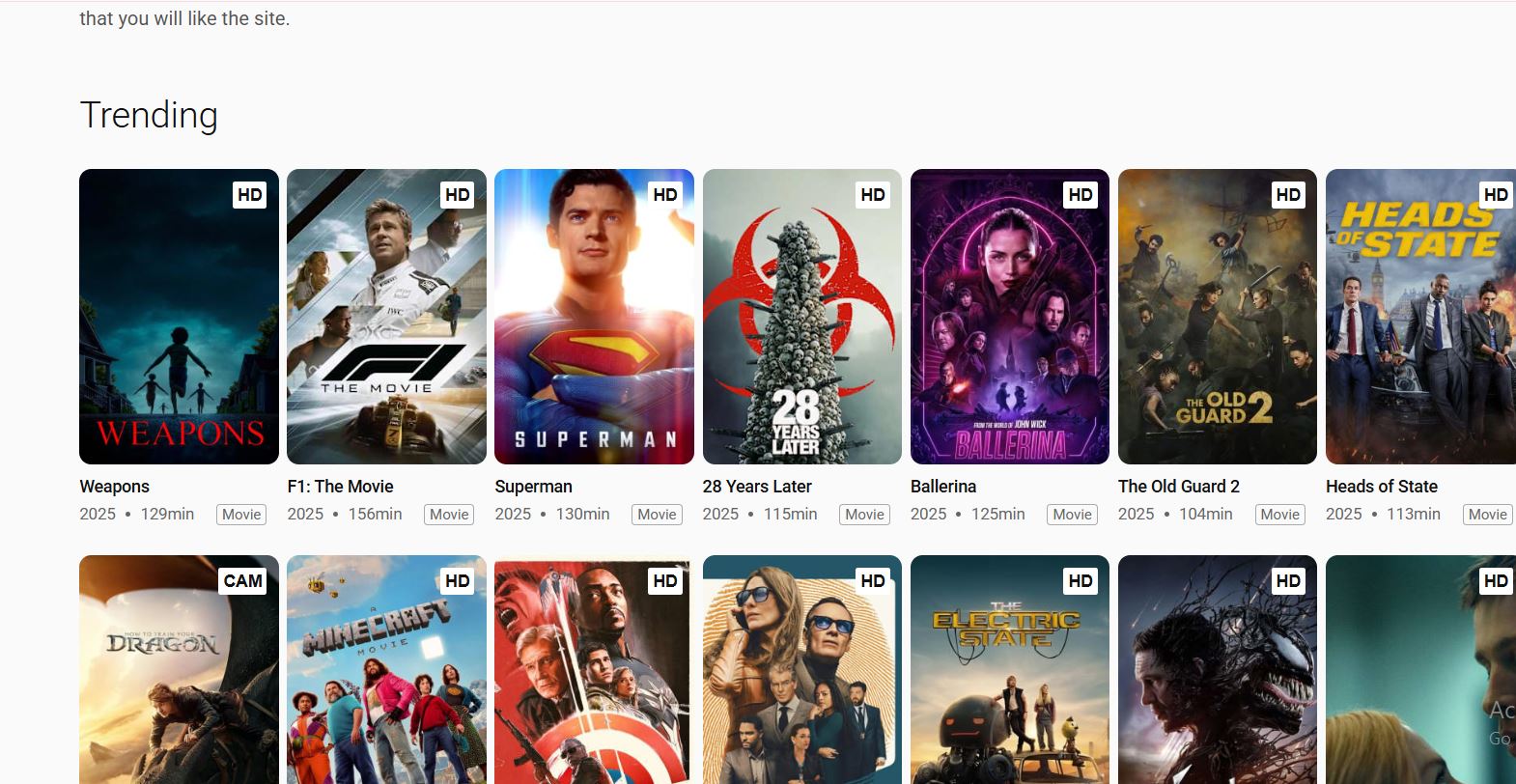This screenshot has width=1516, height=784.
Task: Select the Superman poster thumbnail
Action: [594, 317]
